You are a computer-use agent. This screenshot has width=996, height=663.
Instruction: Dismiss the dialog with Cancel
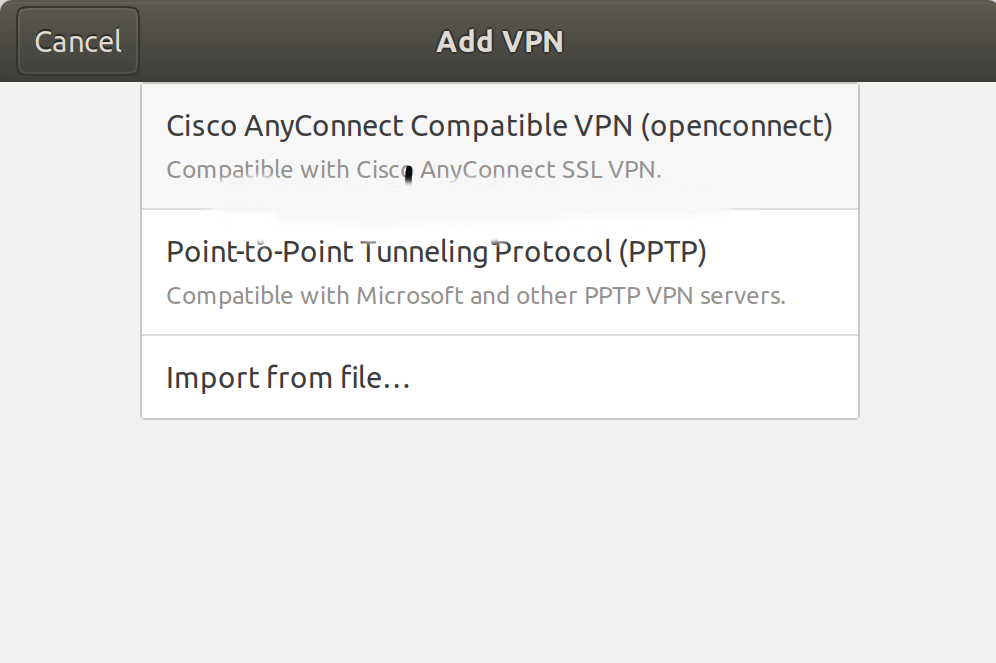coord(77,41)
